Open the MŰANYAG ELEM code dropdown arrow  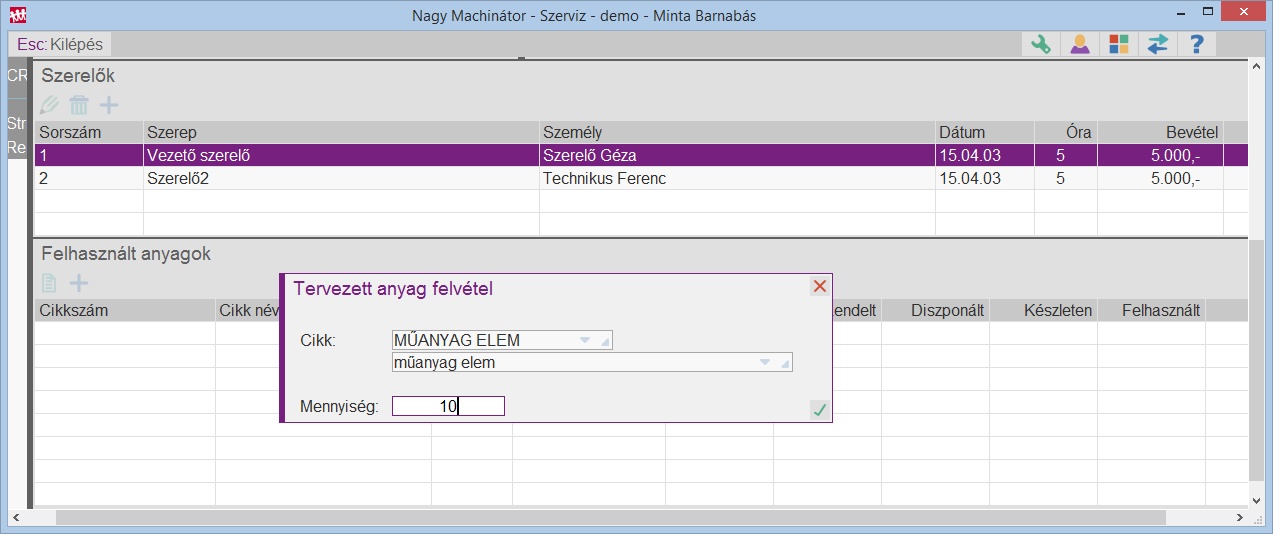[585, 340]
